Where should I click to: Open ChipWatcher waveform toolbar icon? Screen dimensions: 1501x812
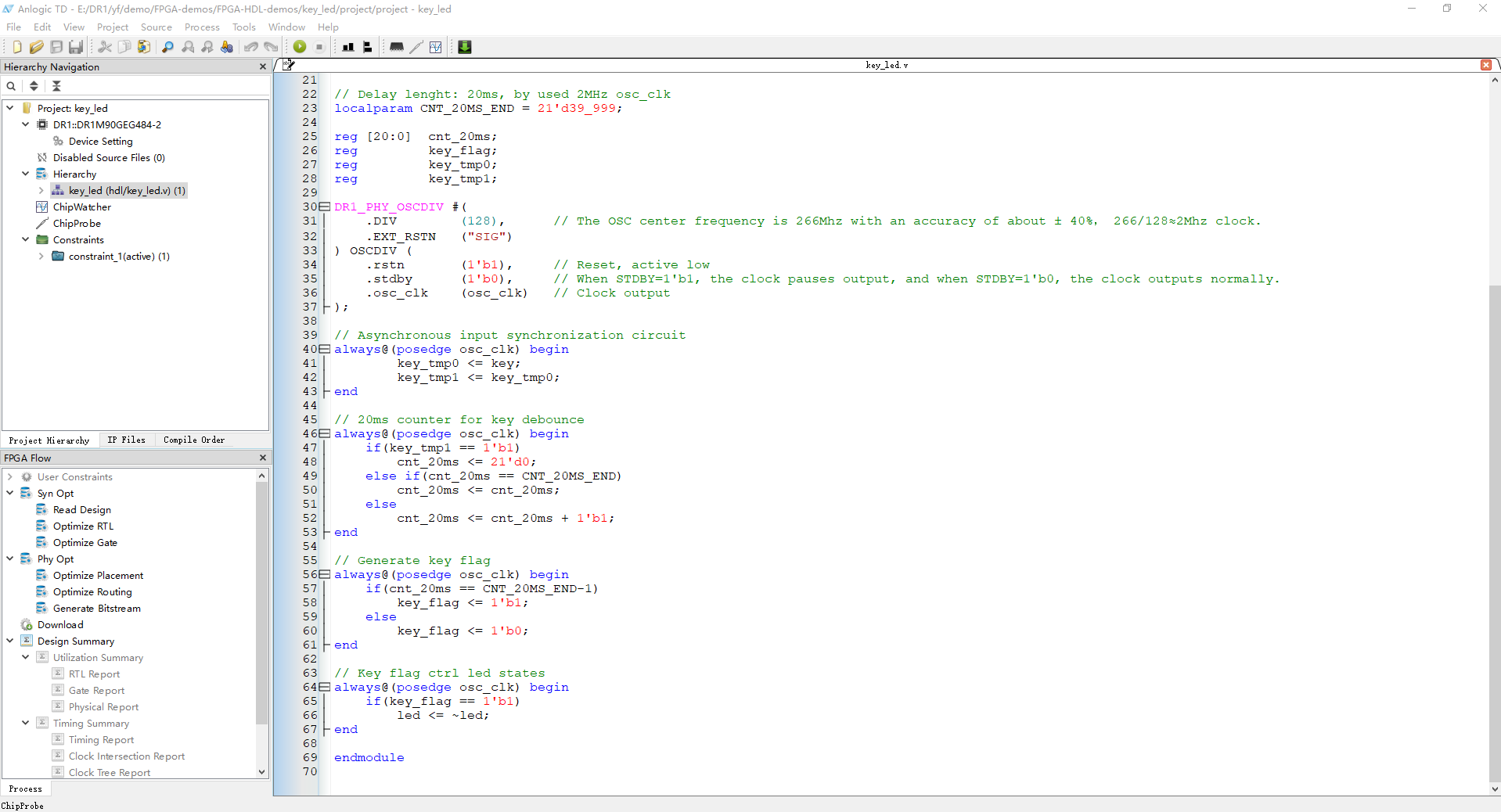[x=436, y=47]
